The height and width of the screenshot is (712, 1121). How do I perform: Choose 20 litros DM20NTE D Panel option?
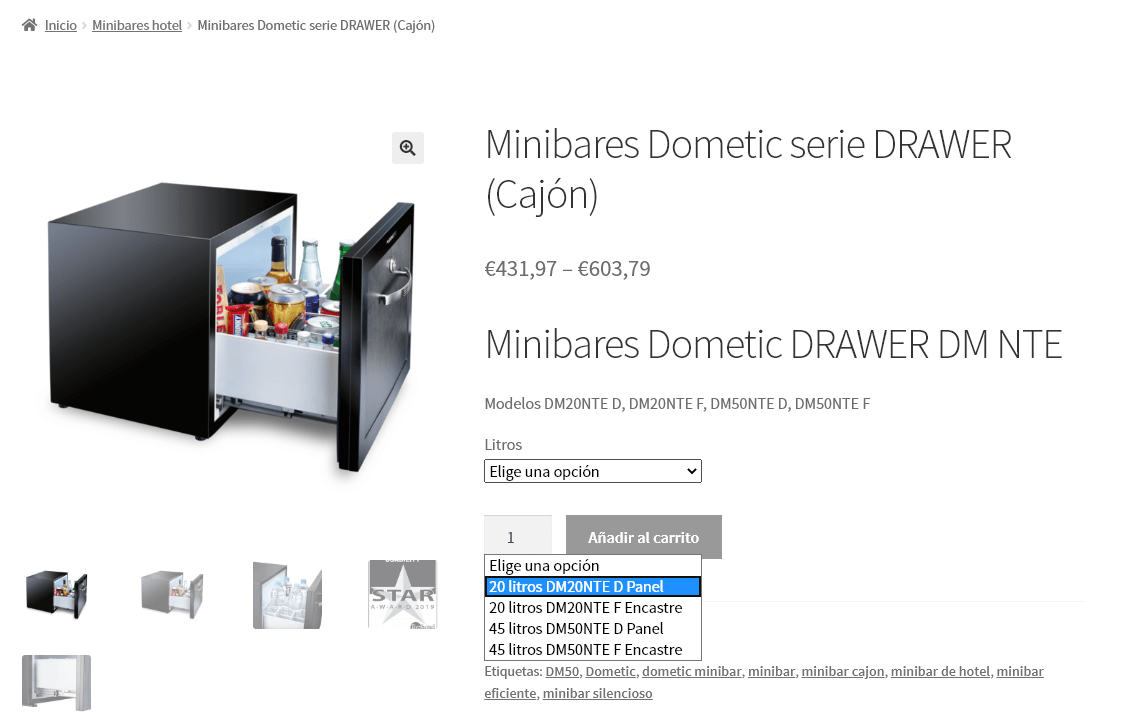593,587
